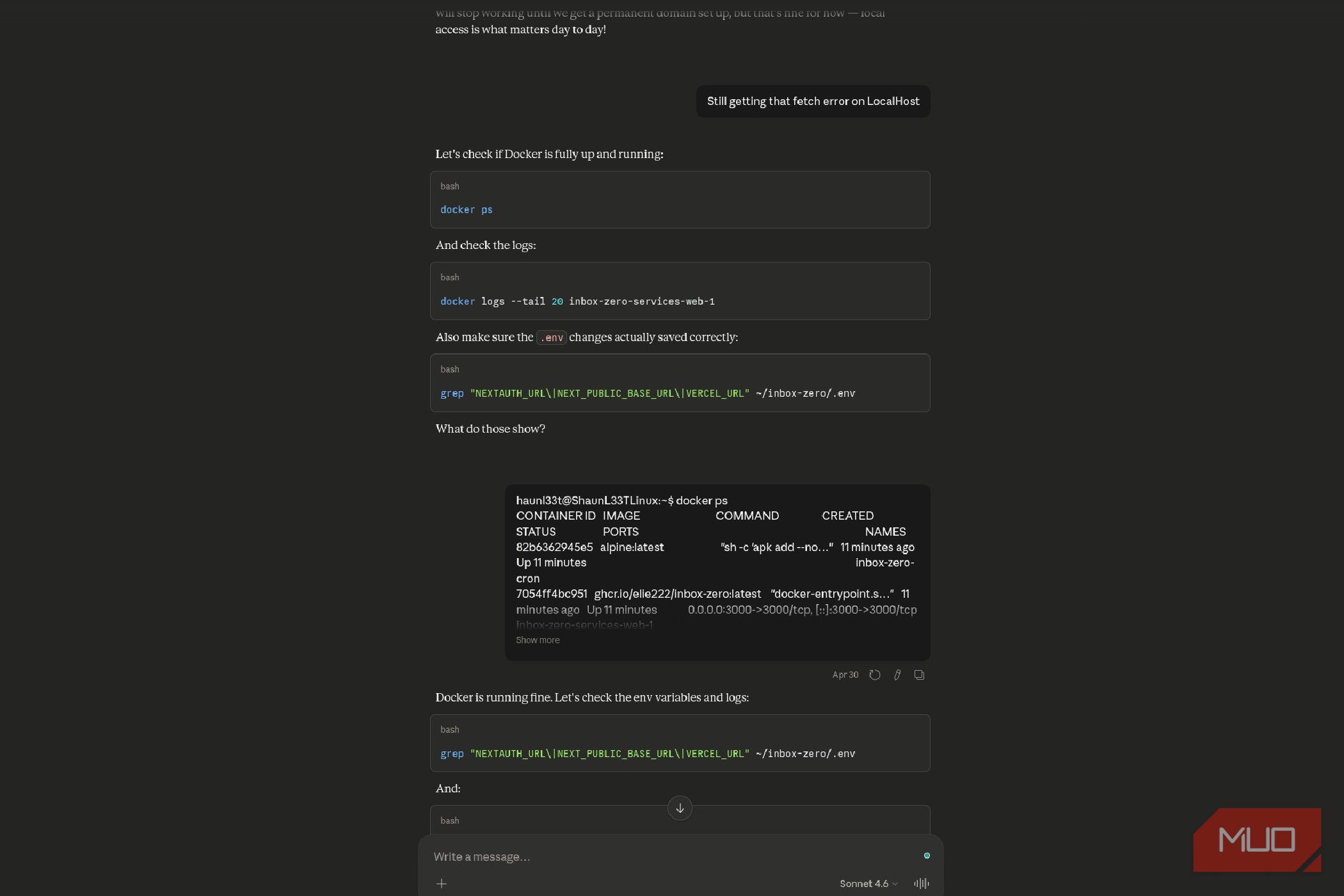
Task: Click 'Let's check if Docker is fully up' text
Action: (549, 154)
